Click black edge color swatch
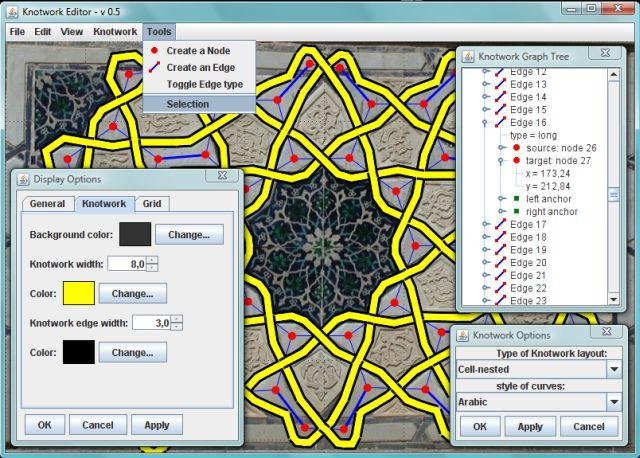This screenshot has height=458, width=640. (x=79, y=352)
